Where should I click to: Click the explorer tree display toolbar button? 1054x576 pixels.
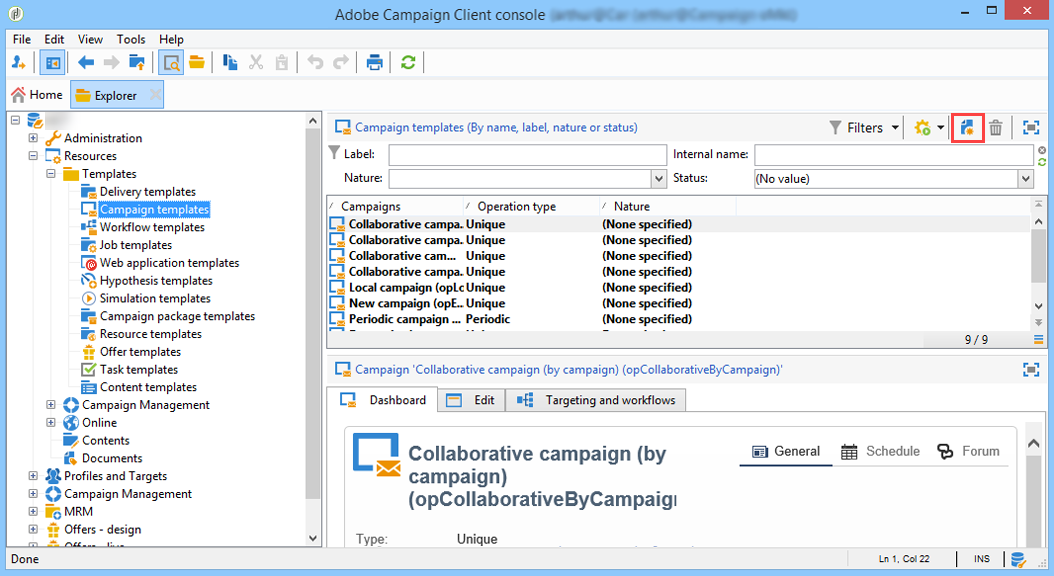pyautogui.click(x=52, y=63)
